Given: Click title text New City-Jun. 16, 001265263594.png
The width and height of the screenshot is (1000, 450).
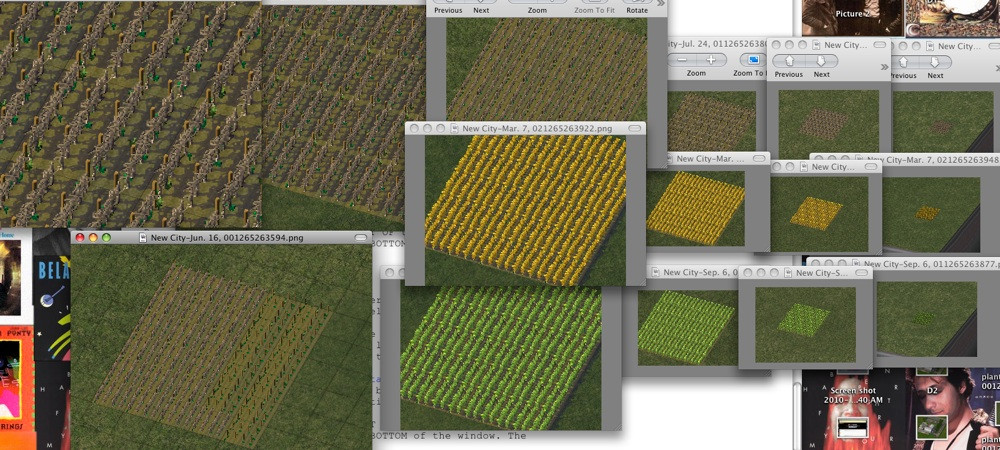Looking at the screenshot, I should point(226,238).
